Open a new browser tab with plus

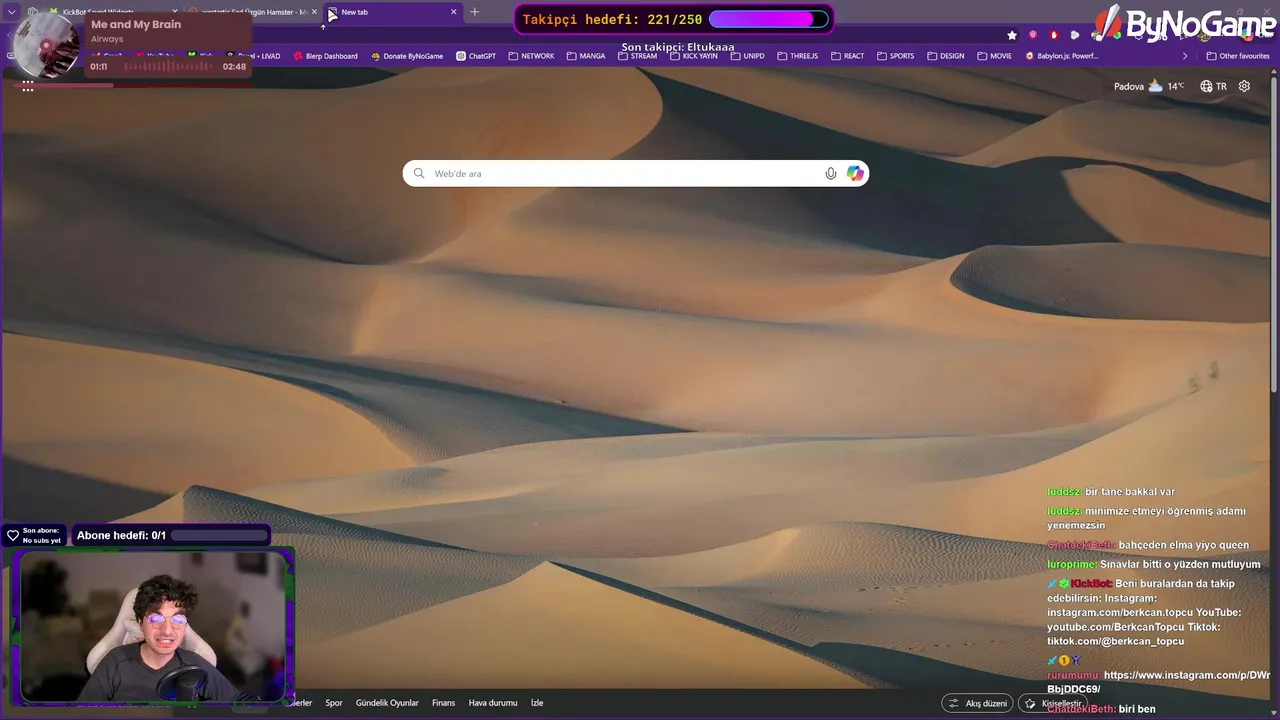coord(475,12)
